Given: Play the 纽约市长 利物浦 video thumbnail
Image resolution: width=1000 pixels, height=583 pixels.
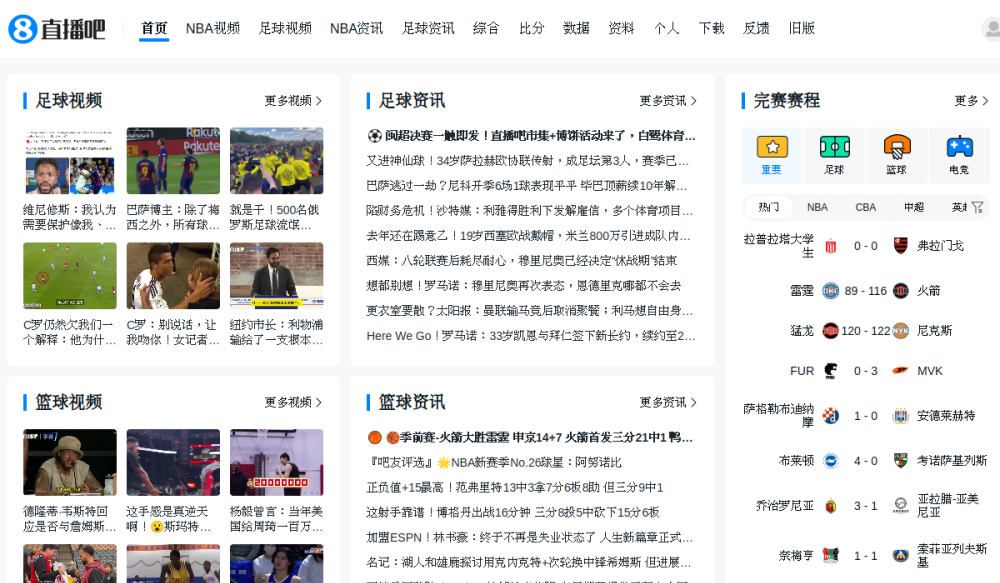Looking at the screenshot, I should click(277, 276).
